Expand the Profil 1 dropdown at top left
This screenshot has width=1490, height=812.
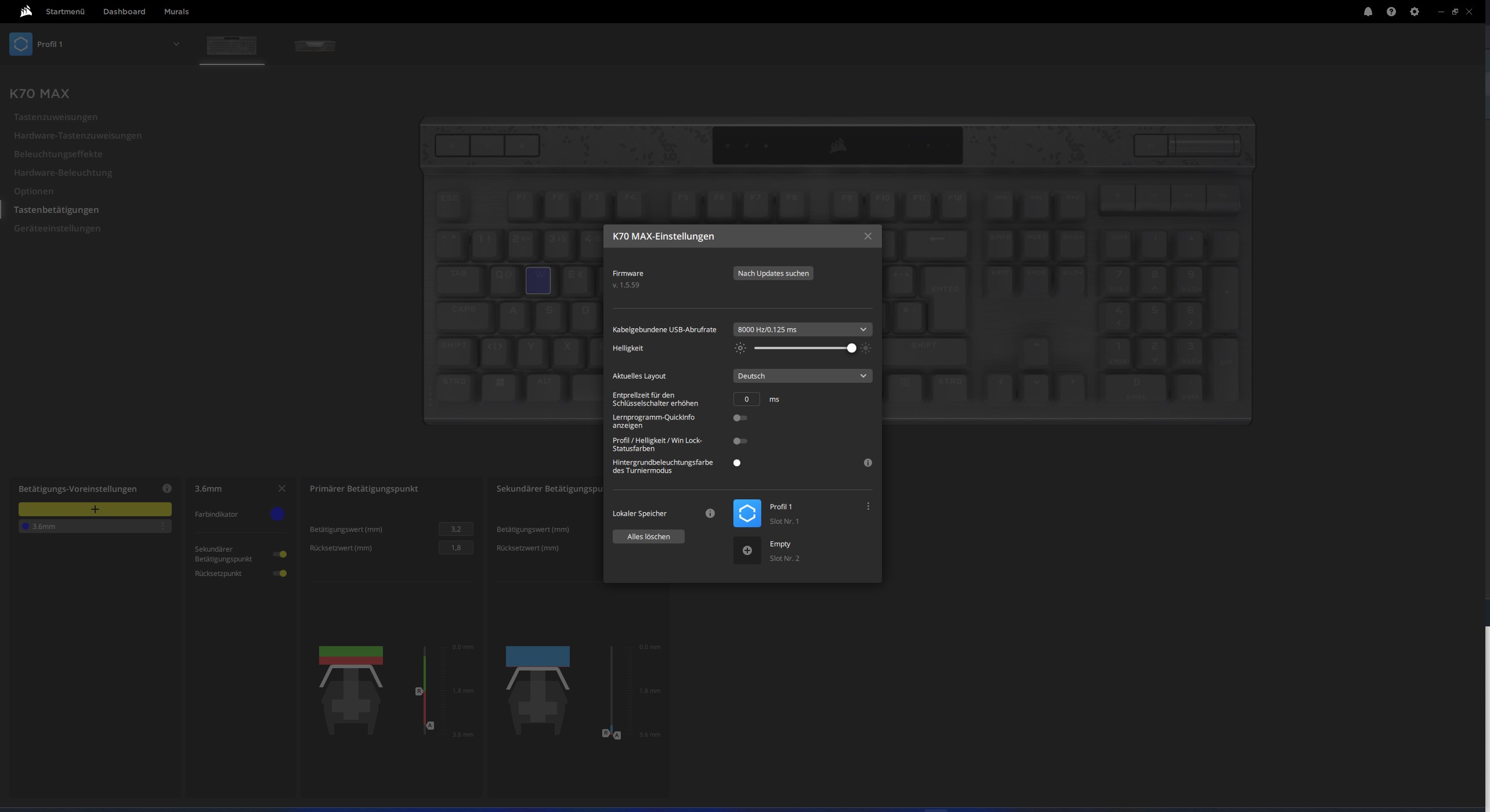pyautogui.click(x=176, y=43)
